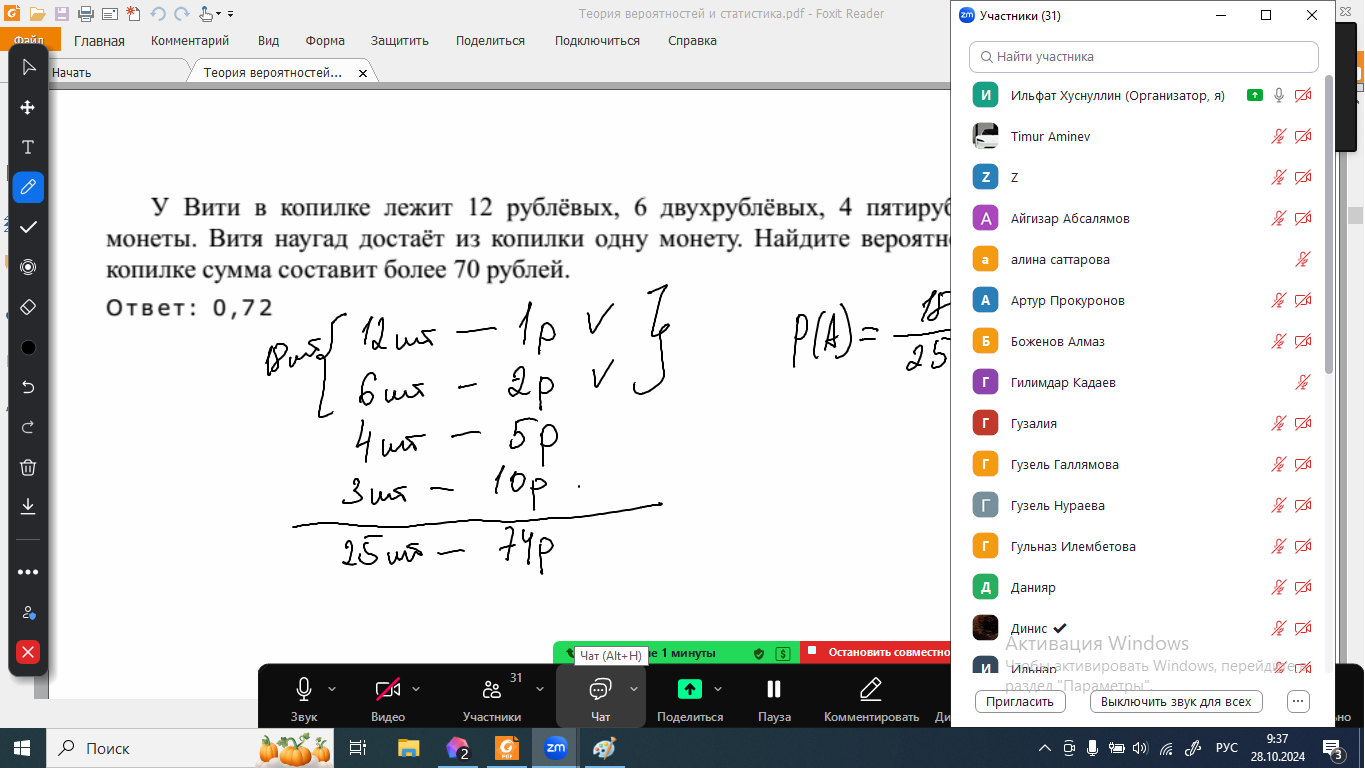Turn on camera with Видео button
This screenshot has width=1365, height=773.
[x=387, y=696]
